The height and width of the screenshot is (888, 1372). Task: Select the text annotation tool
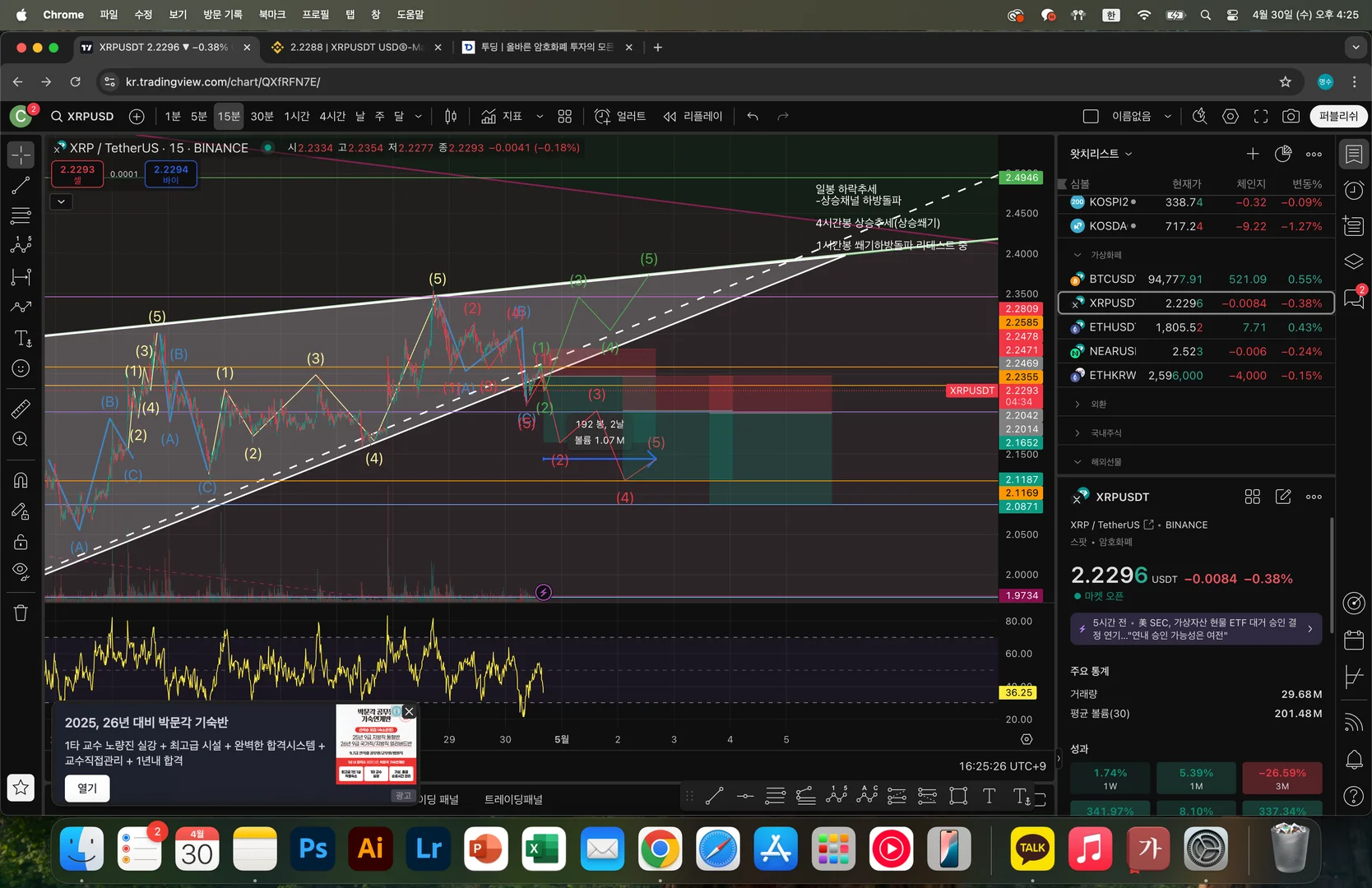[21, 338]
